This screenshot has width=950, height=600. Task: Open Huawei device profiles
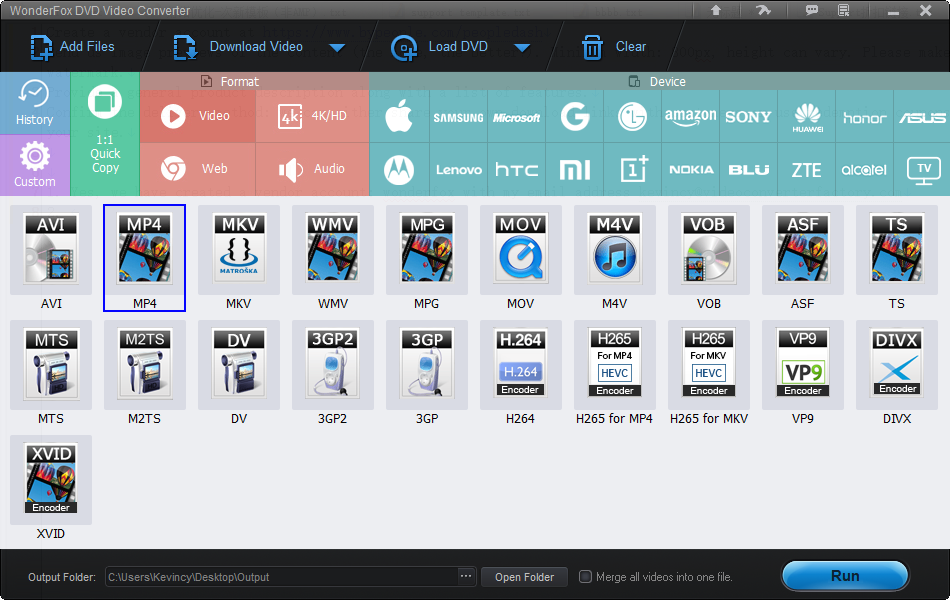(x=807, y=116)
